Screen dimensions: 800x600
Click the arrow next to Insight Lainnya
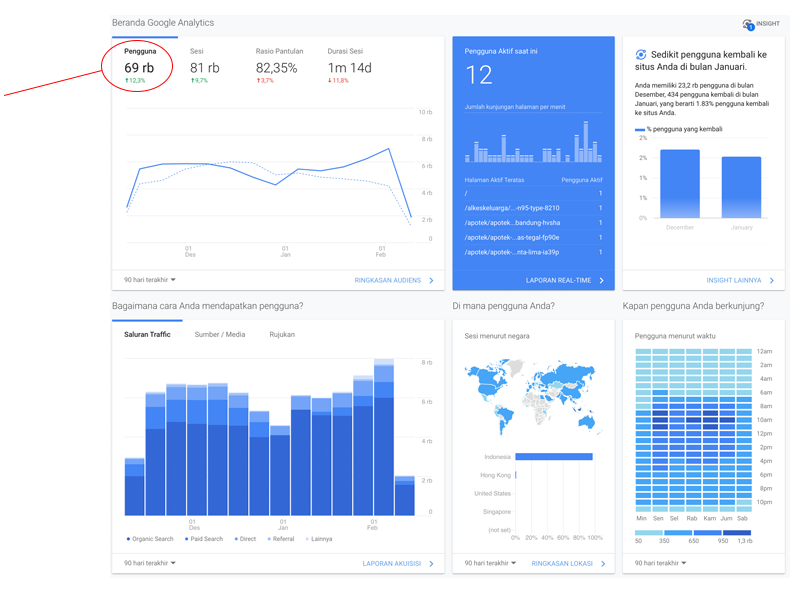[771, 280]
